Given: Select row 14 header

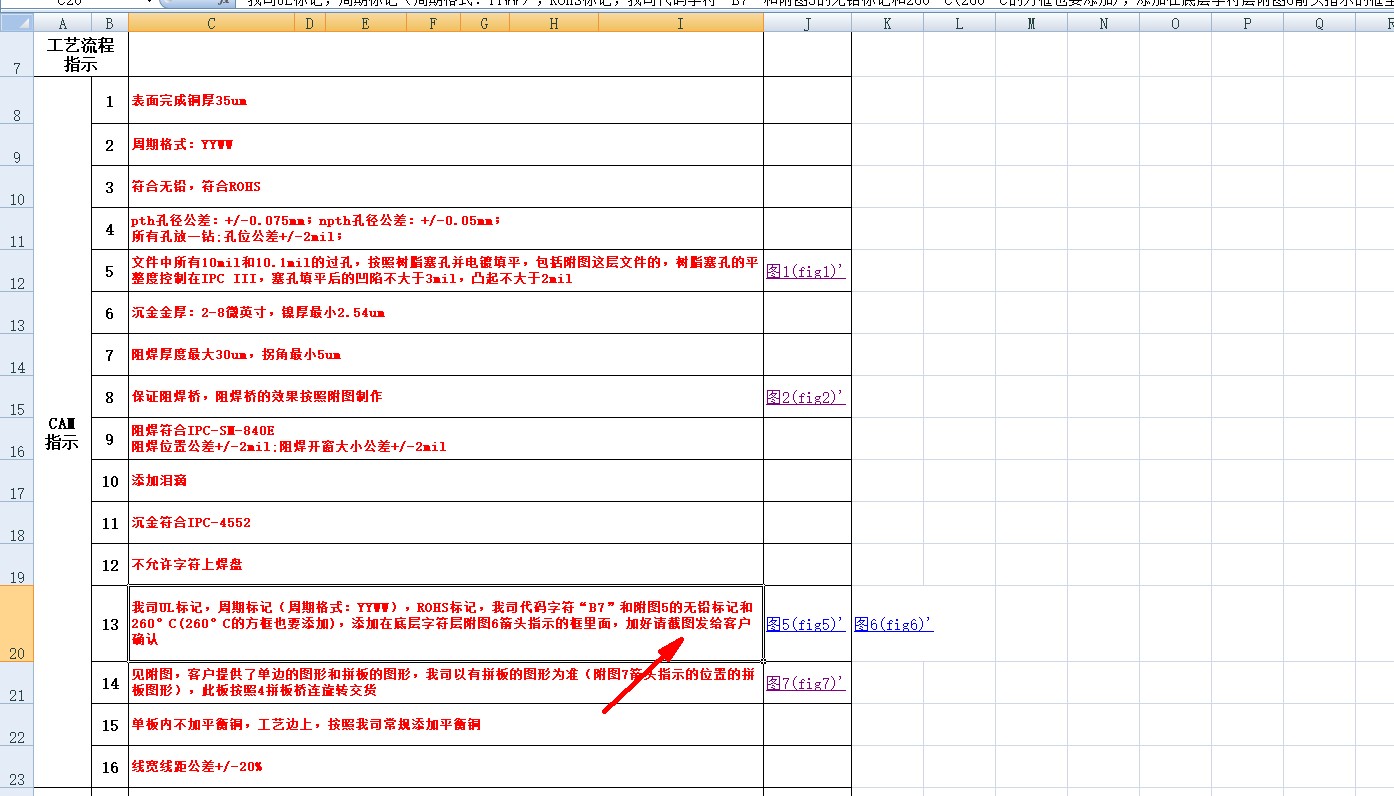Looking at the screenshot, I should pyautogui.click(x=17, y=355).
